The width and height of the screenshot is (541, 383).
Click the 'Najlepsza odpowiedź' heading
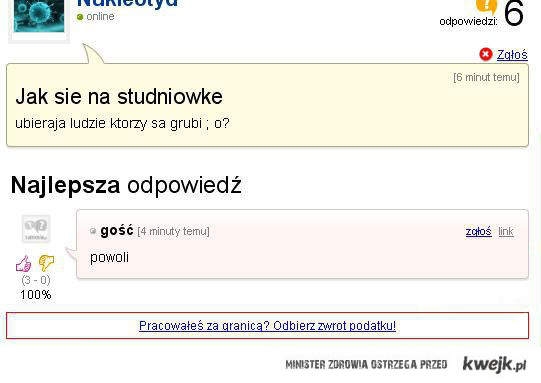126,185
